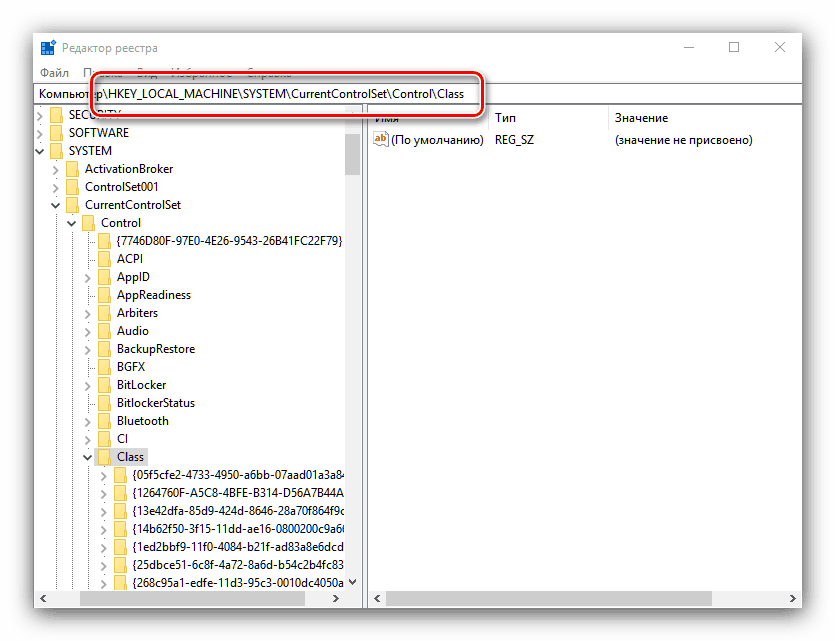Click the ControlSet001 folder icon
The width and height of the screenshot is (835, 641).
tap(72, 187)
